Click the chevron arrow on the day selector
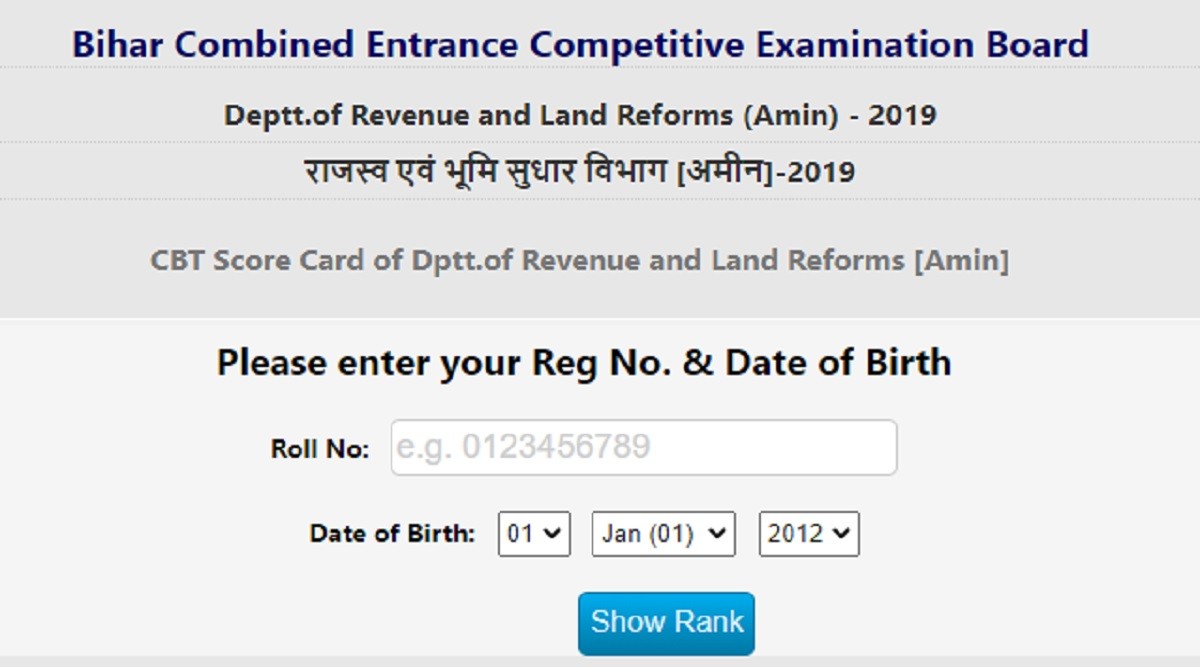The height and width of the screenshot is (667, 1200). pyautogui.click(x=552, y=534)
